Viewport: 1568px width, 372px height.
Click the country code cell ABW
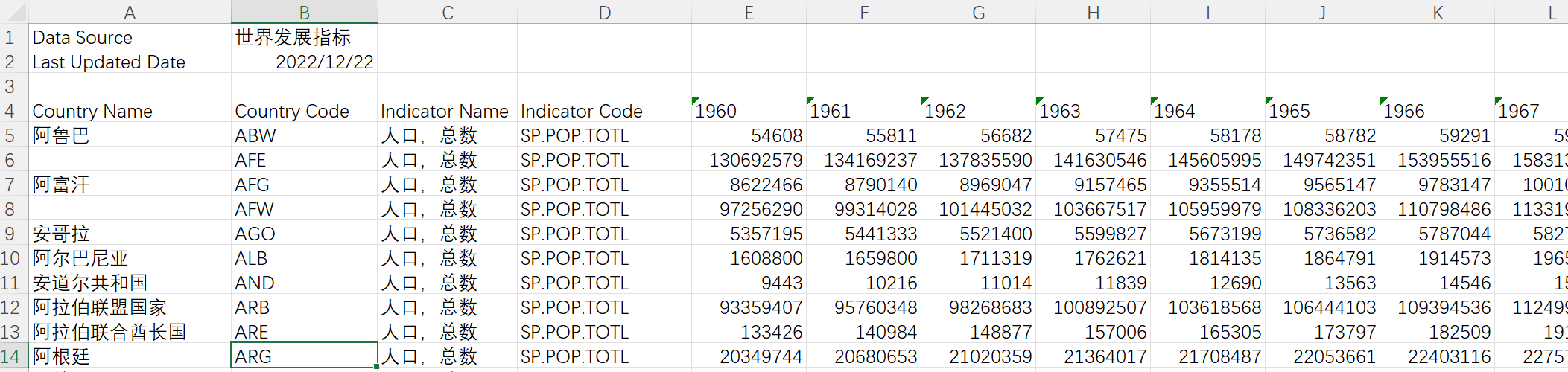tap(304, 135)
